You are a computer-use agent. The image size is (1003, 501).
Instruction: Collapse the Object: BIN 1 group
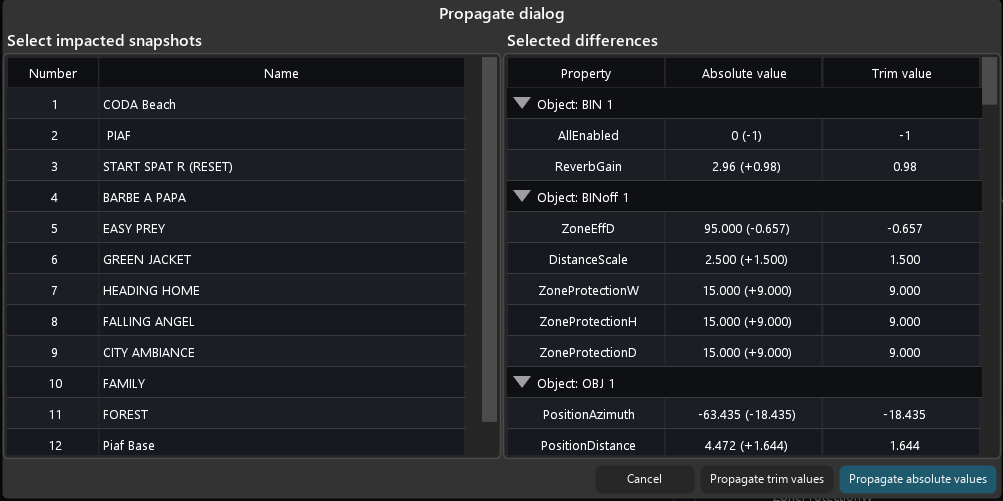(x=521, y=104)
